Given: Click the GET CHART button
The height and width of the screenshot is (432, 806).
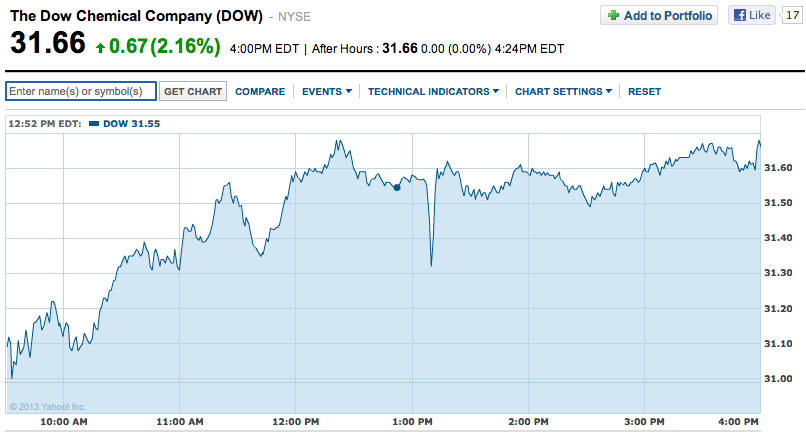Looking at the screenshot, I should coord(193,92).
